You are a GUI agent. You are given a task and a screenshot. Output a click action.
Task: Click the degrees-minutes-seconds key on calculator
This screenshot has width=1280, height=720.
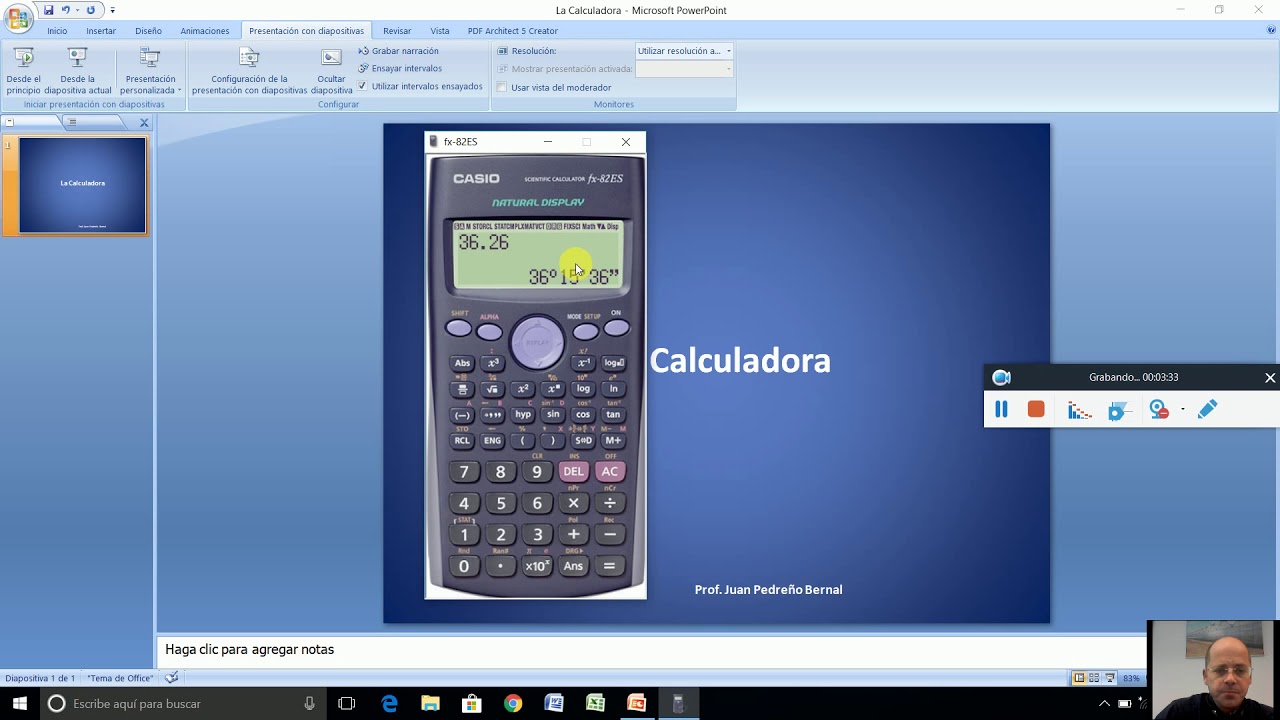(x=492, y=415)
